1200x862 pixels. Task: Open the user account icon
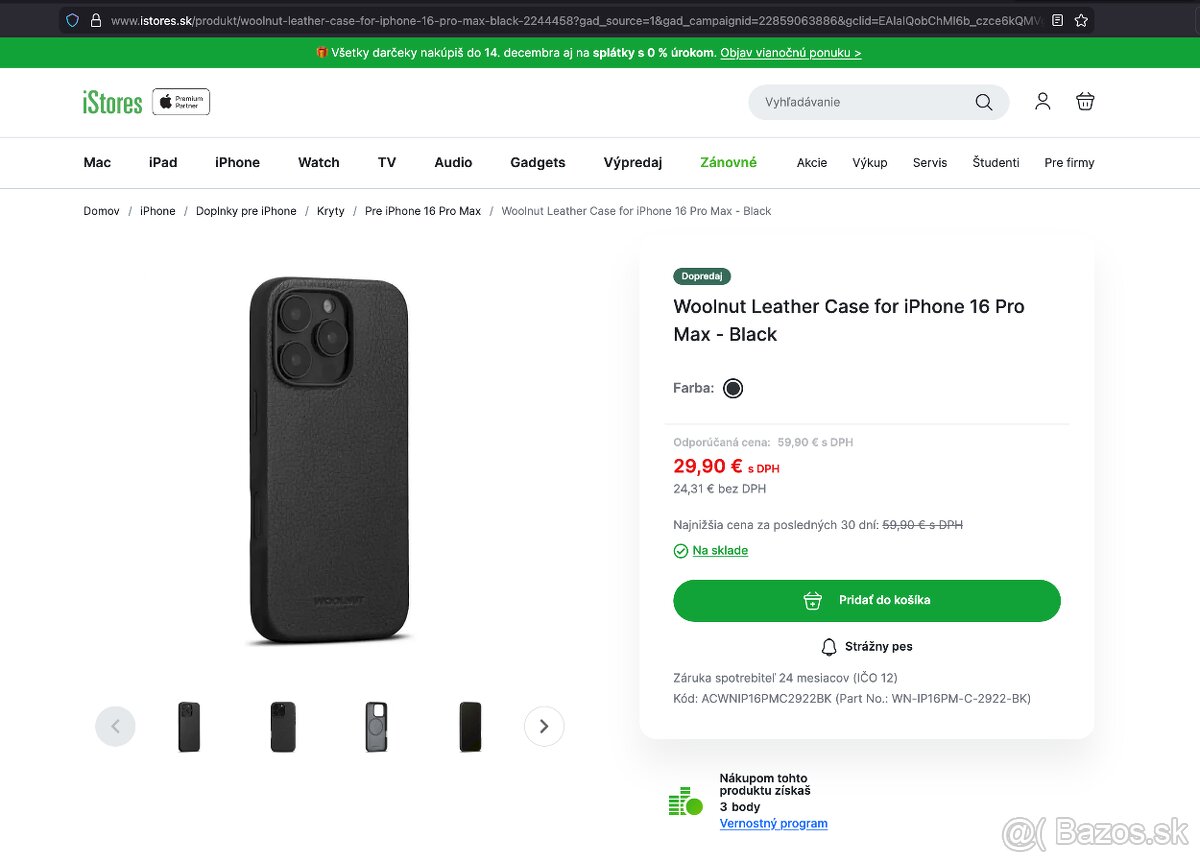tap(1042, 101)
